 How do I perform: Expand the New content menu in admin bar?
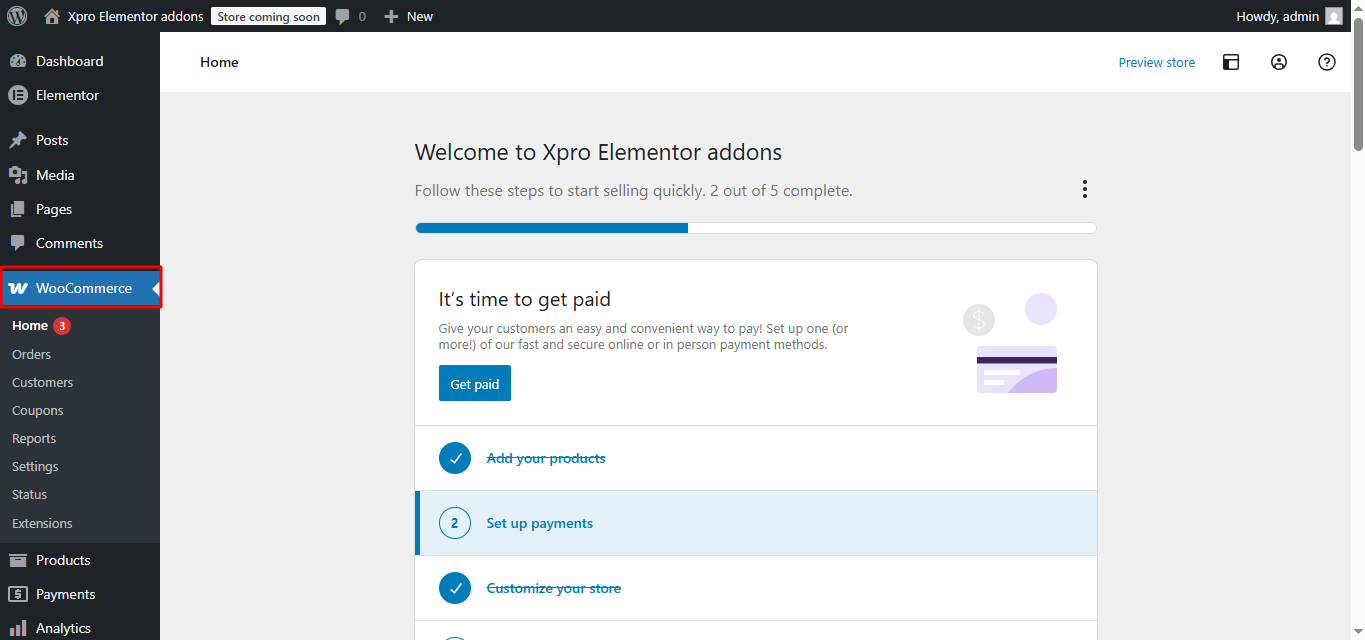pyautogui.click(x=409, y=16)
